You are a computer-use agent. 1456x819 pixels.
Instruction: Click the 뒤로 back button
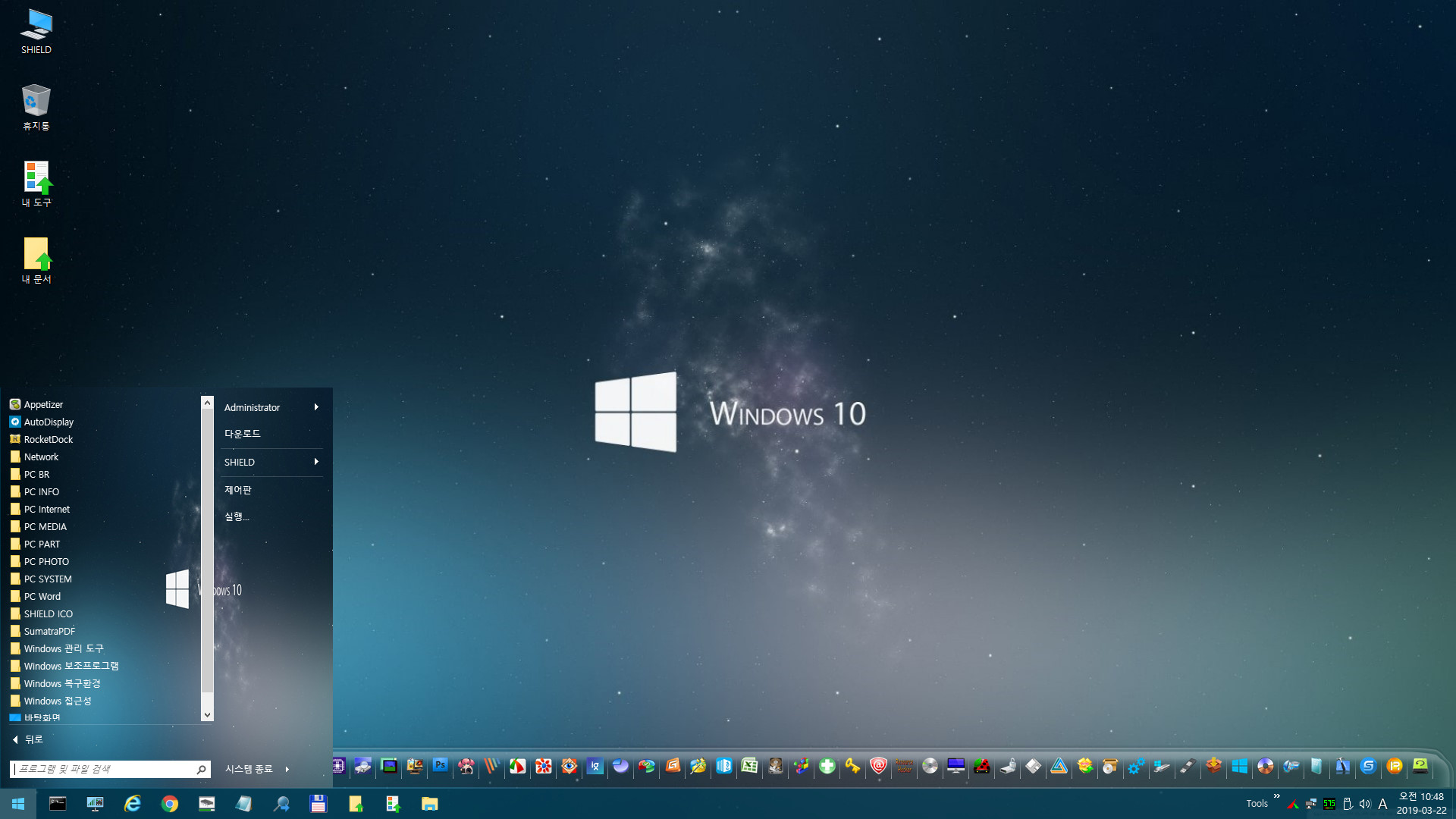pos(27,739)
